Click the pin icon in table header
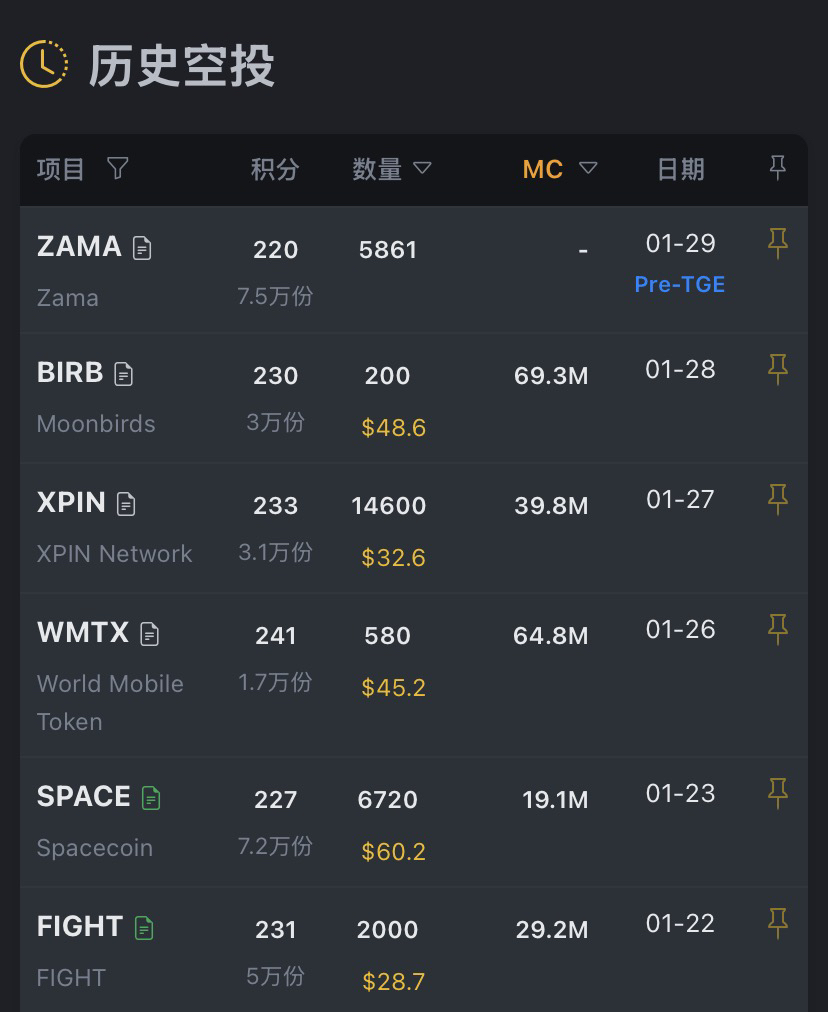Viewport: 828px width, 1012px height. [x=777, y=168]
